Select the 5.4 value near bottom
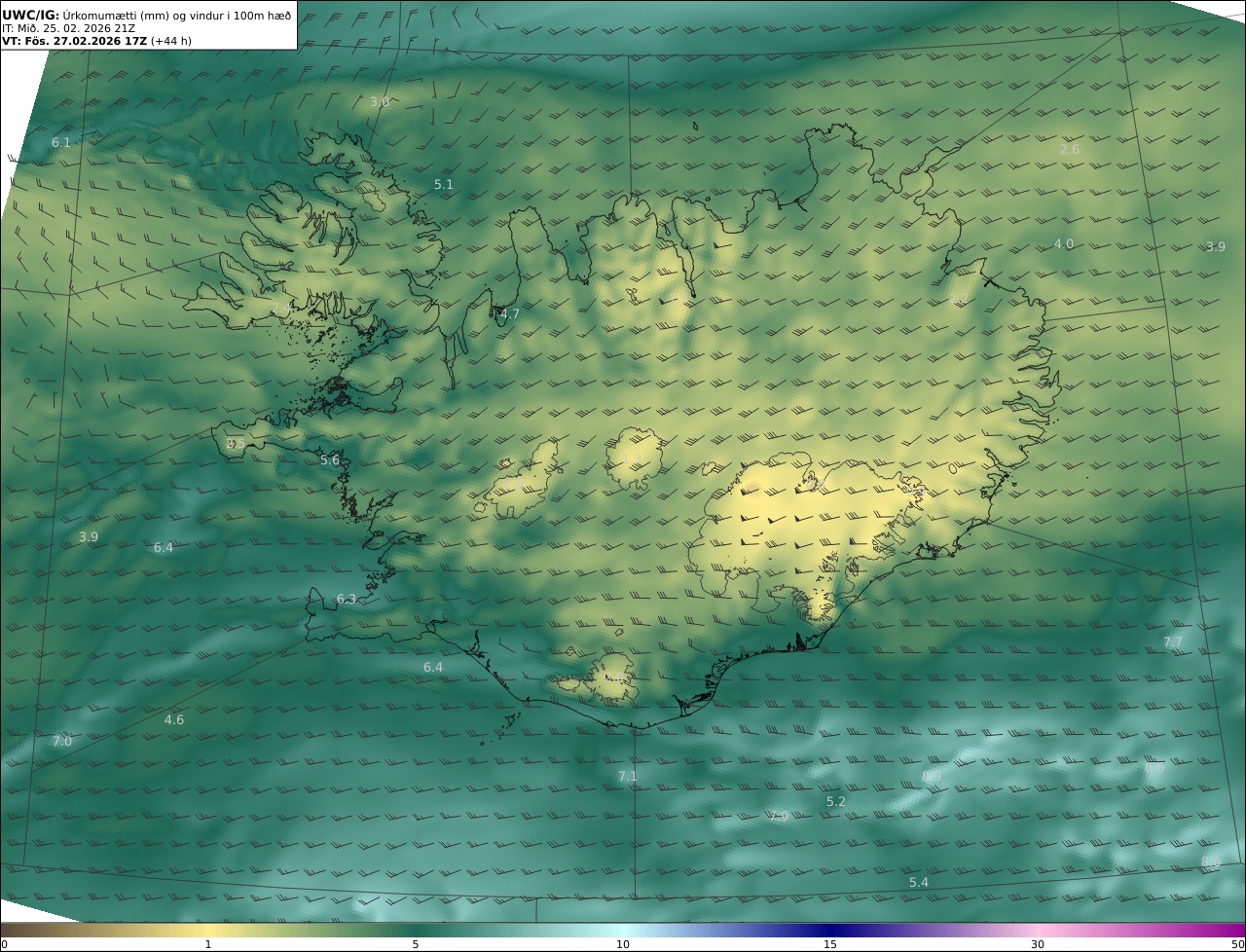This screenshot has width=1246, height=952. pos(919,882)
